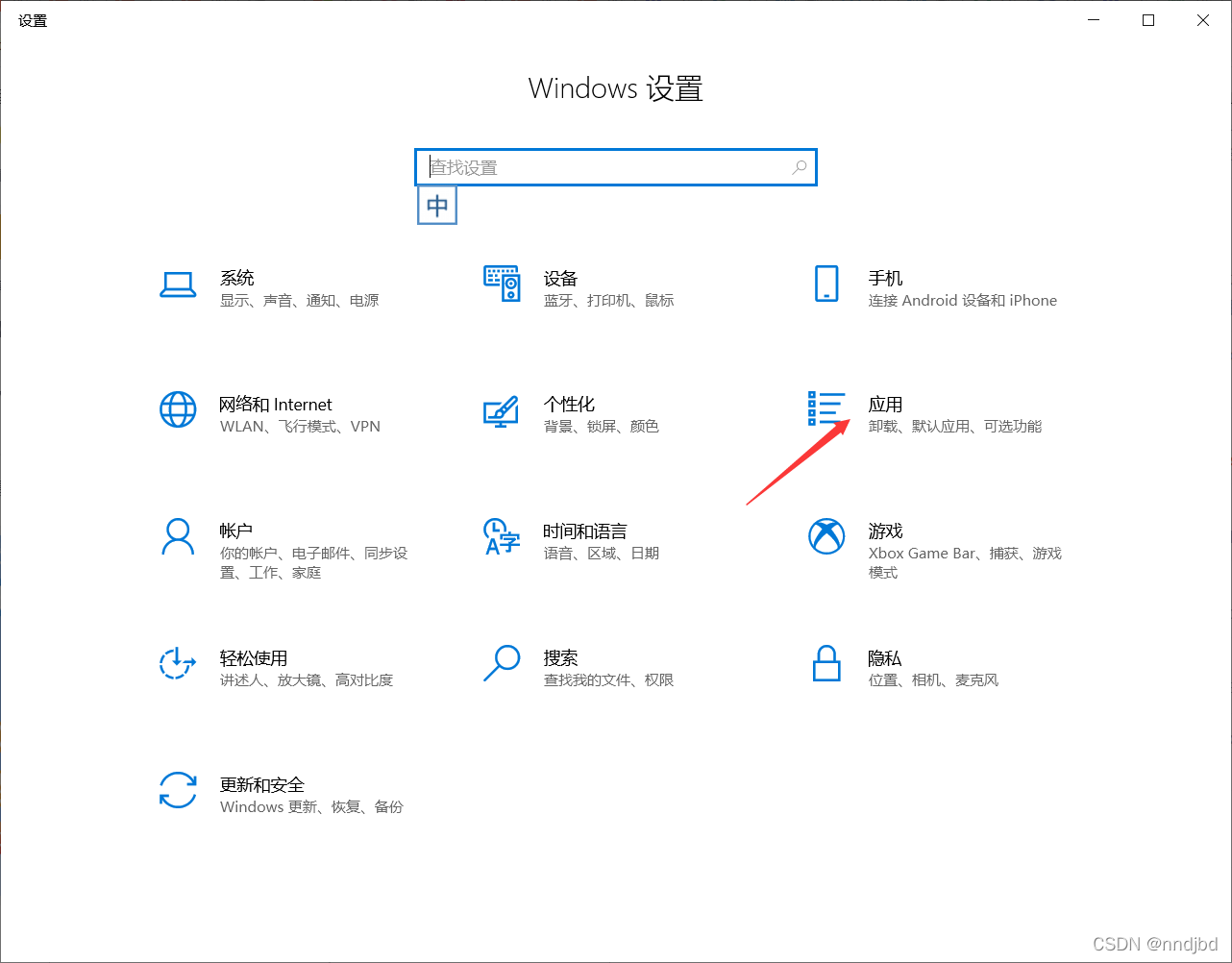Image resolution: width=1232 pixels, height=963 pixels.
Task: Click text 蓝牙、打印机、鼠标
Action: coord(609,301)
